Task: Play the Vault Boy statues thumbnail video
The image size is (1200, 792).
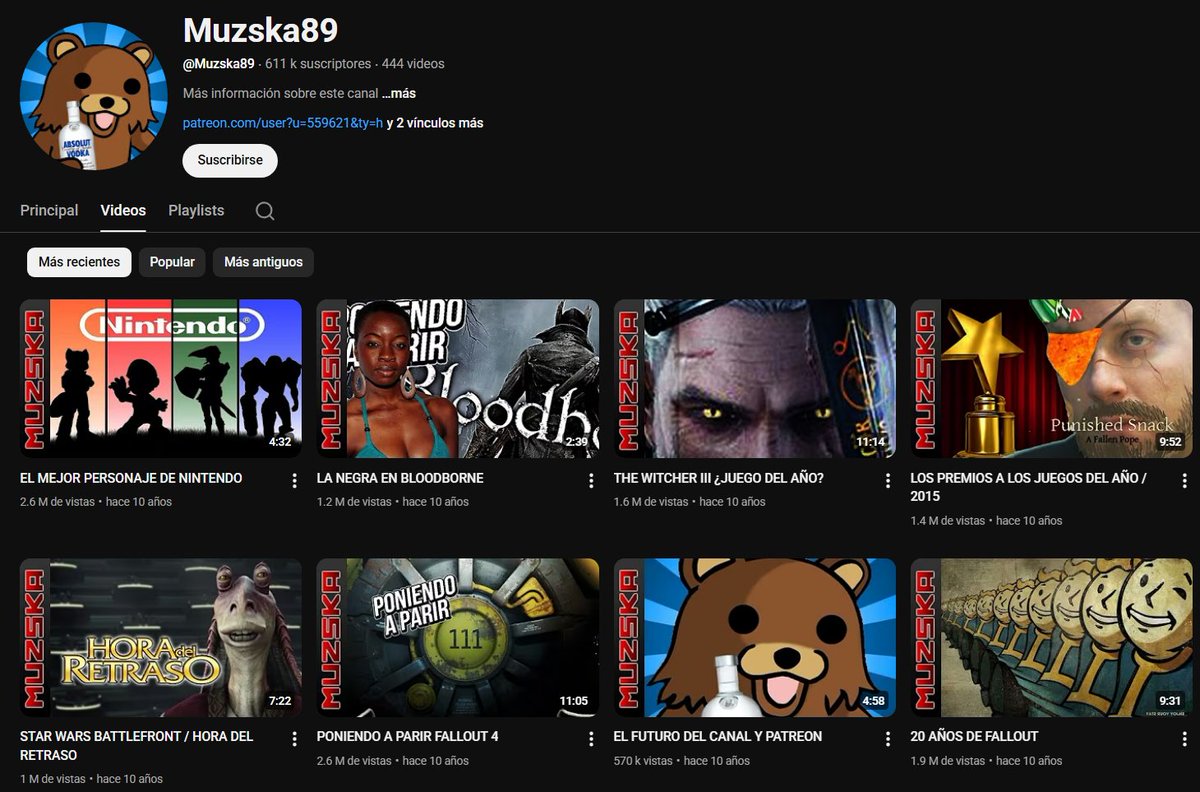Action: tap(1052, 637)
